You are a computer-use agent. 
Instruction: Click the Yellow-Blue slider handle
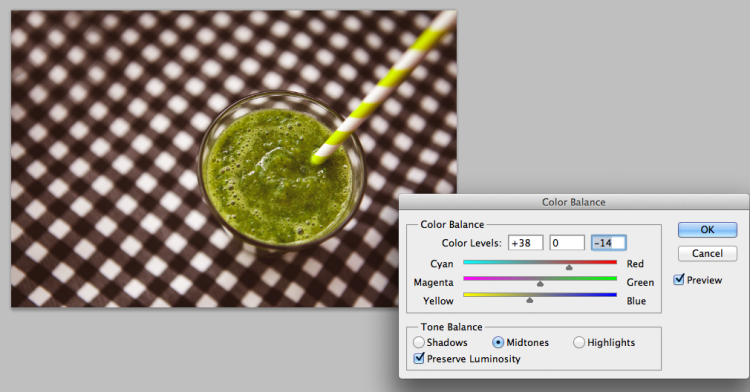(529, 300)
